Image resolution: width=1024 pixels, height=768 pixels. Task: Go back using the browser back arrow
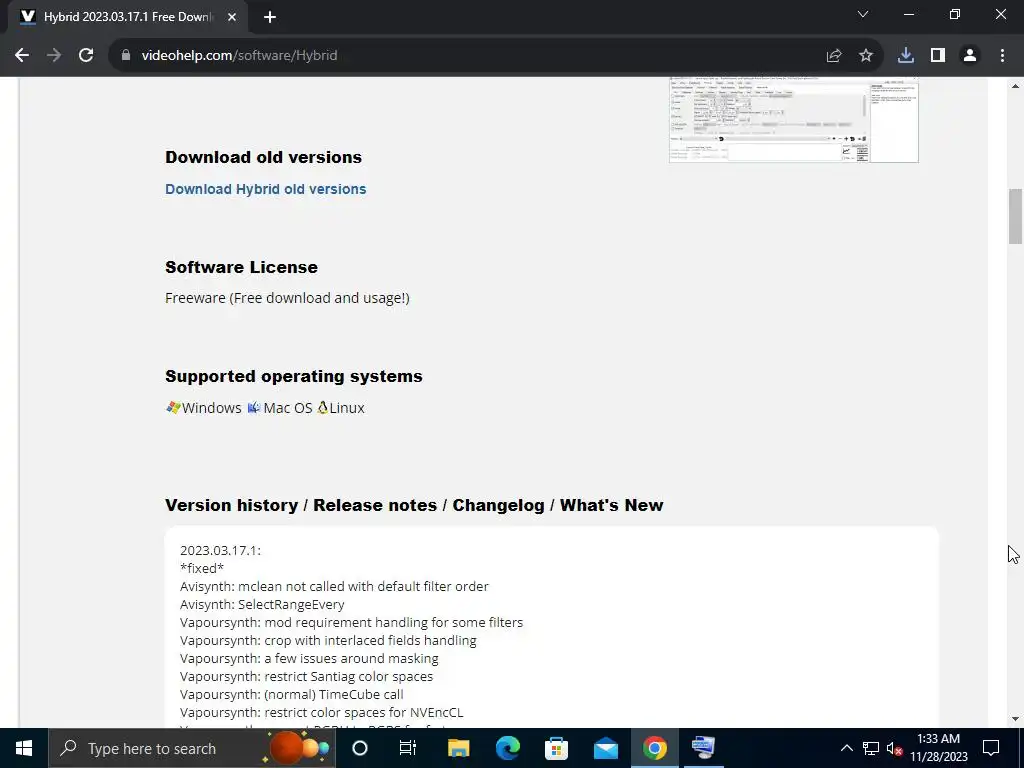[x=22, y=56]
